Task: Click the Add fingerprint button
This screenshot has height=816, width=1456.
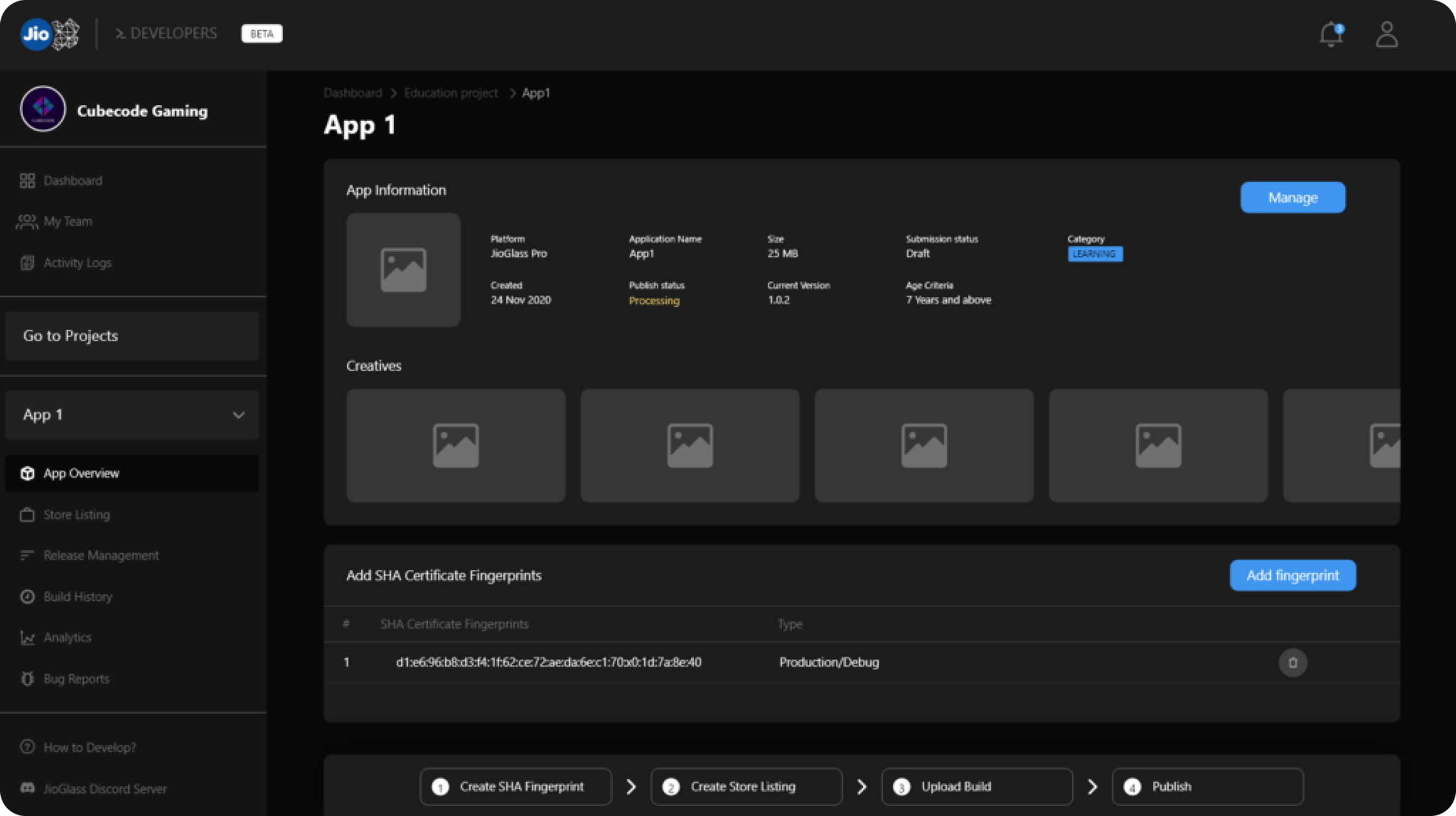Action: (1292, 576)
